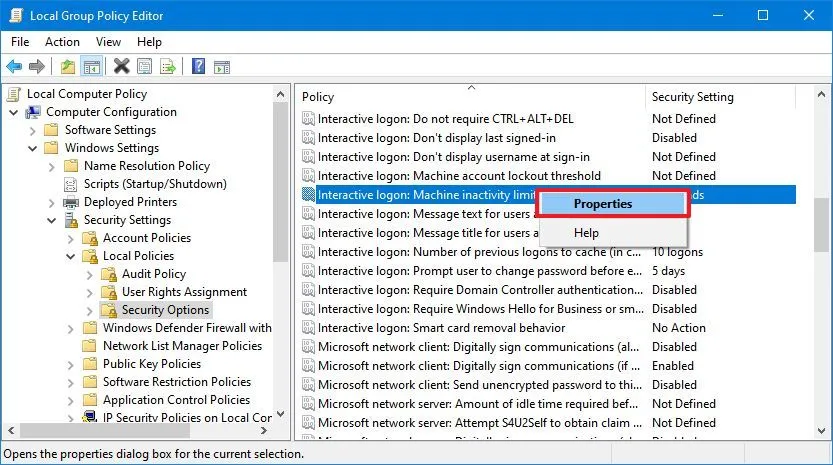Toggle the Show/Hide Console Tree icon
833x465 pixels.
(91, 66)
